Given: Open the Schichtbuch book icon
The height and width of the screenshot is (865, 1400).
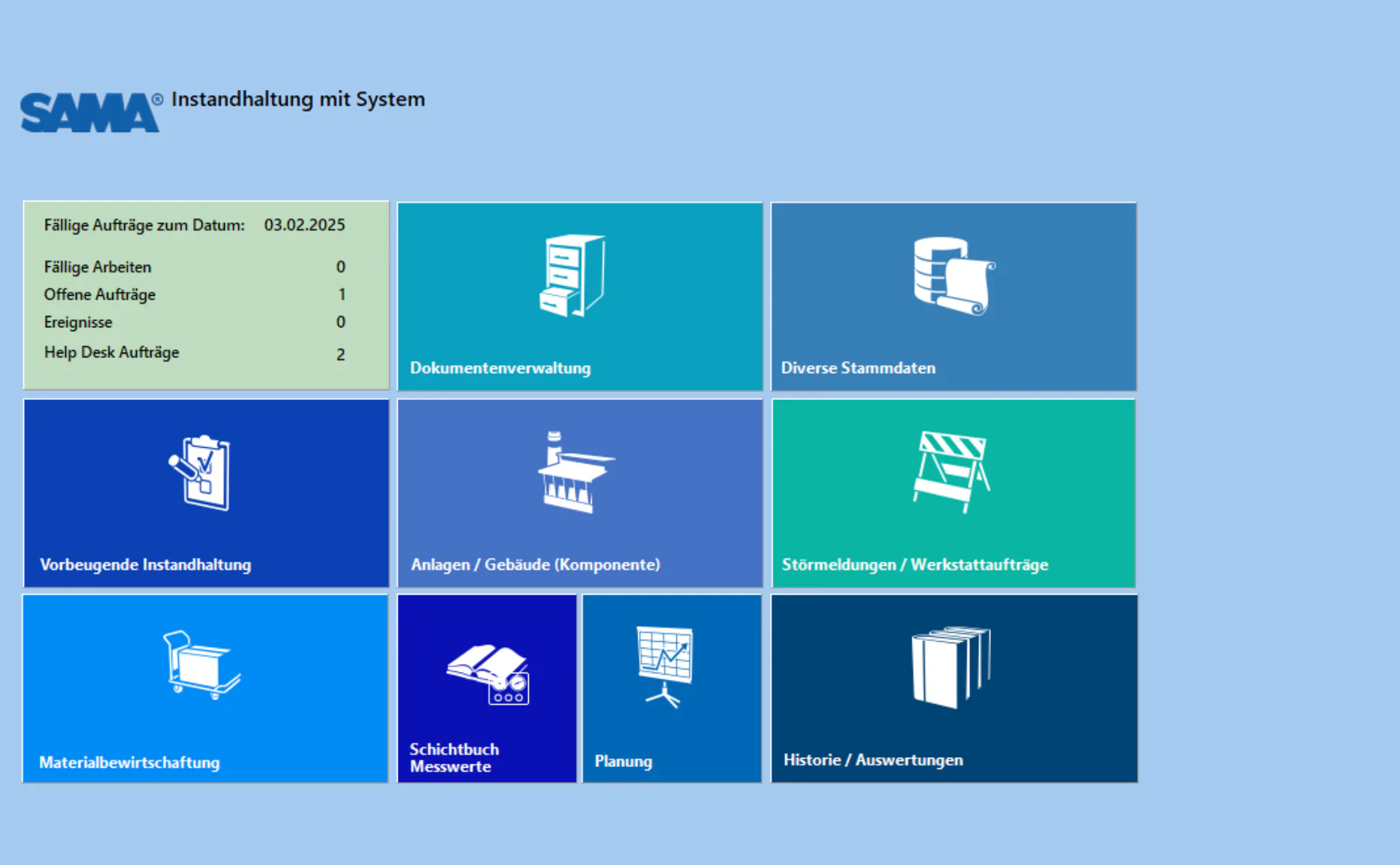Looking at the screenshot, I should click(488, 675).
